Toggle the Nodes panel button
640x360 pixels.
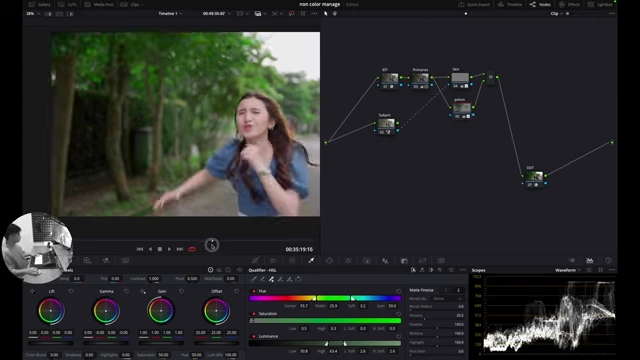tap(540, 4)
